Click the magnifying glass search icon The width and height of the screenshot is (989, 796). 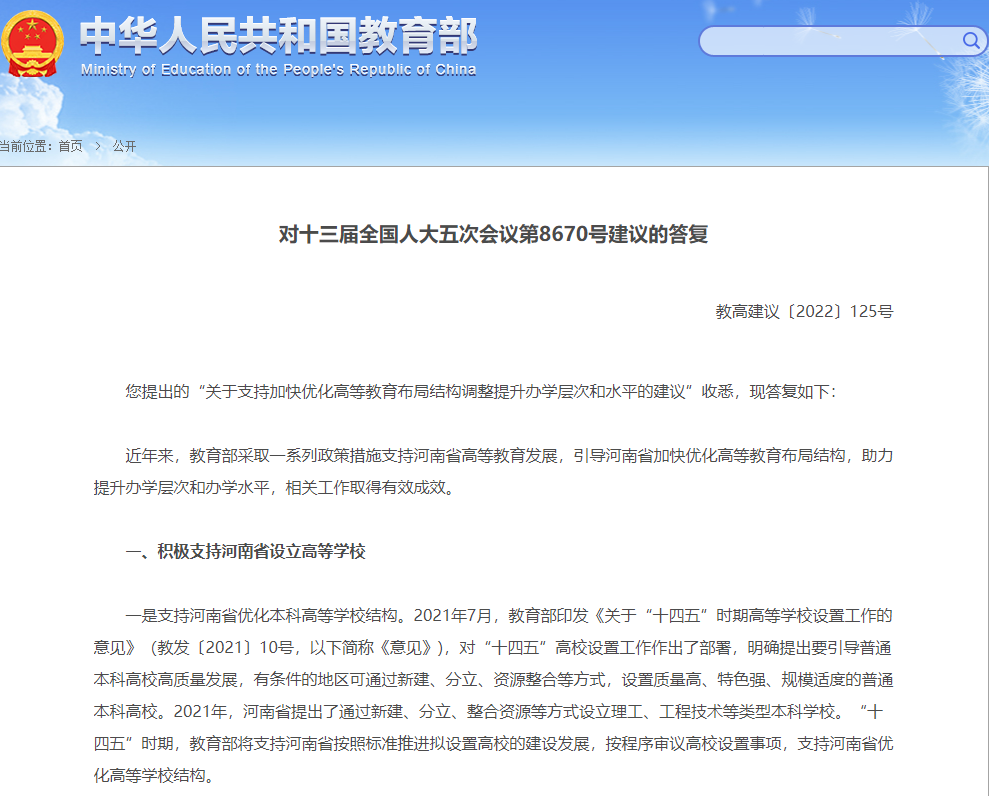tap(971, 40)
